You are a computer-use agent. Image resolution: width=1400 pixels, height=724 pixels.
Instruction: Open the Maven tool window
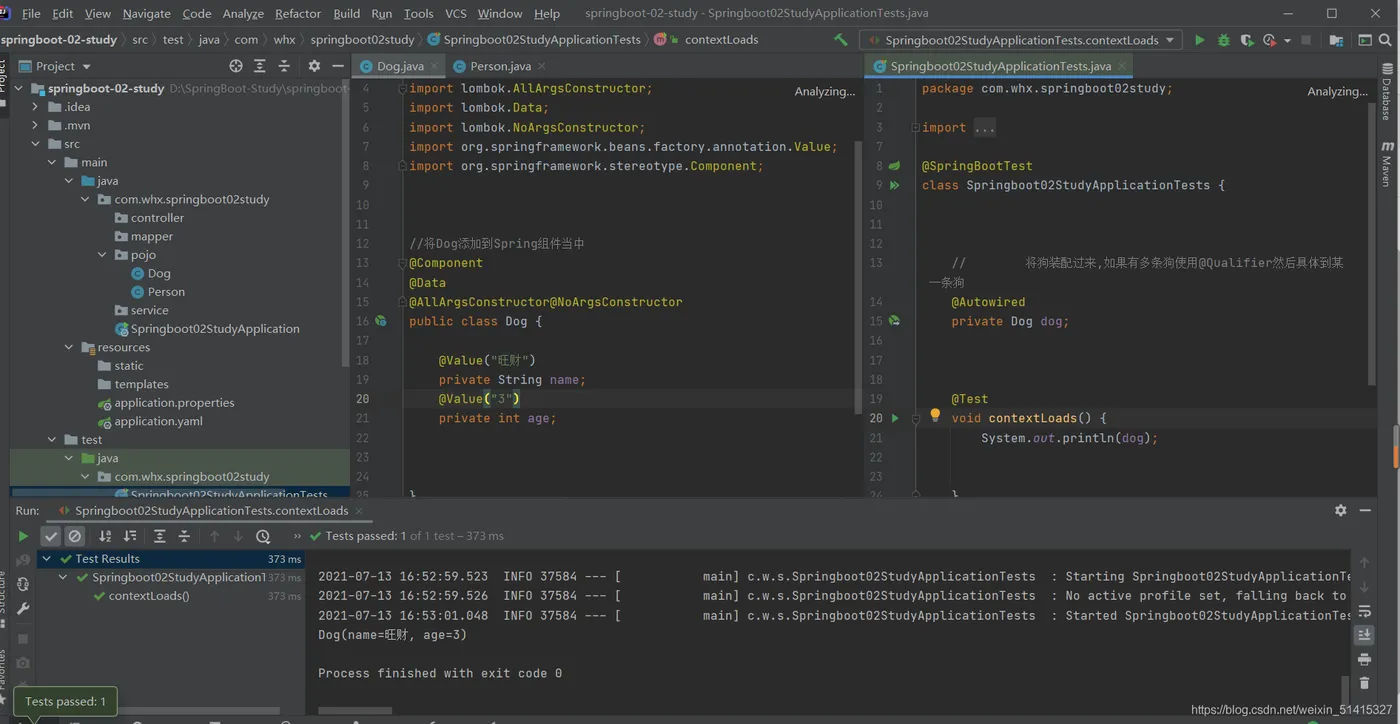[1387, 164]
